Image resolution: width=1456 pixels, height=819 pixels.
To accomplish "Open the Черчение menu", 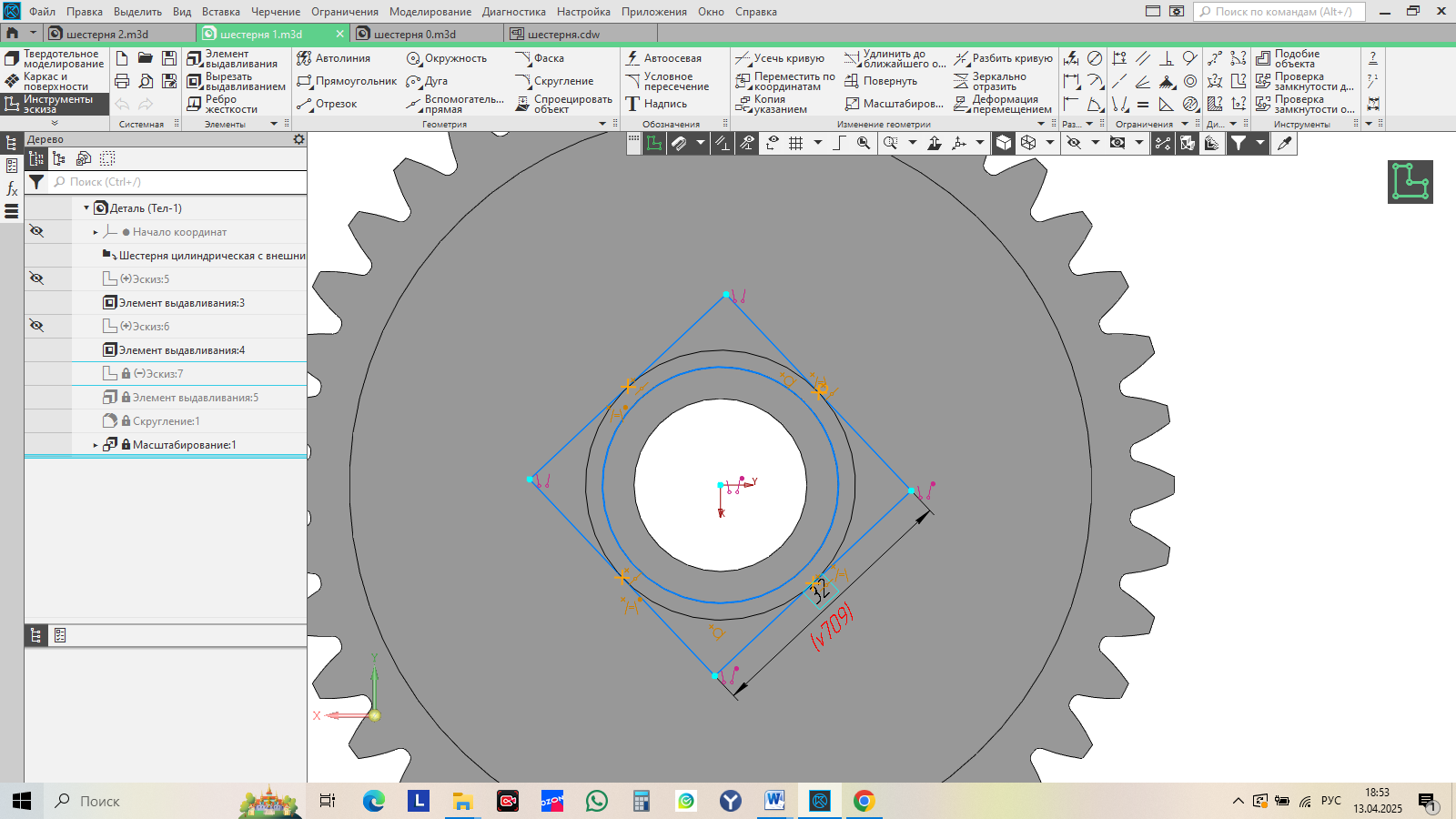I will tap(276, 12).
